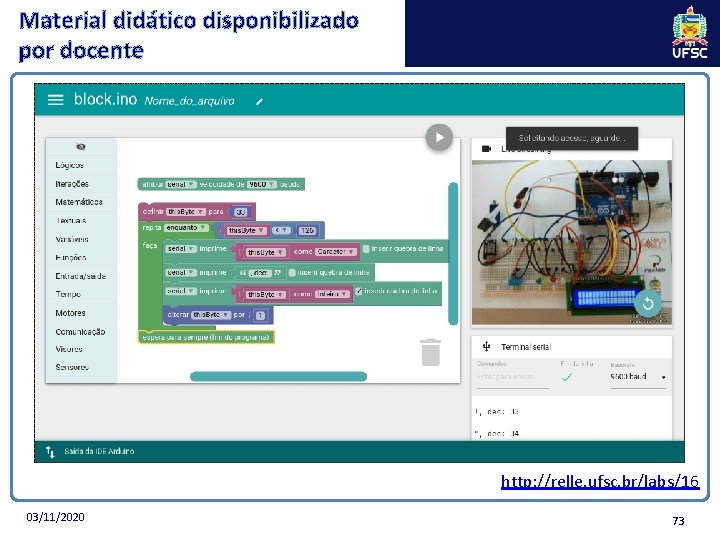Image resolution: width=720 pixels, height=540 pixels.
Task: Select the Lógicos block category
Action: pos(69,165)
